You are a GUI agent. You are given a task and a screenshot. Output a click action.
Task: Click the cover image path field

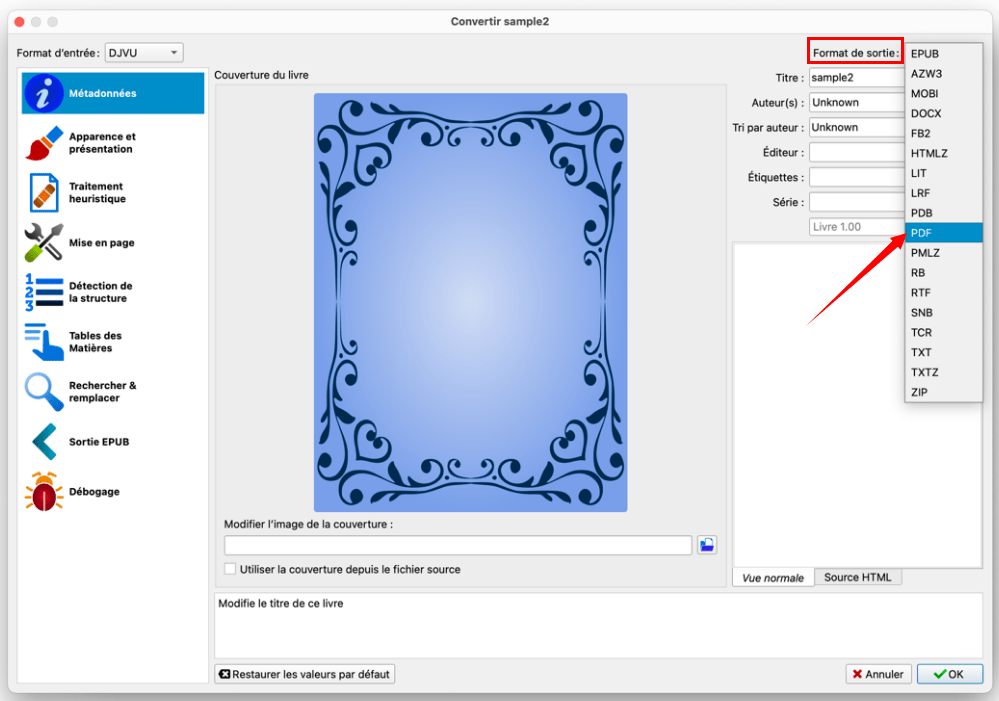(x=457, y=545)
